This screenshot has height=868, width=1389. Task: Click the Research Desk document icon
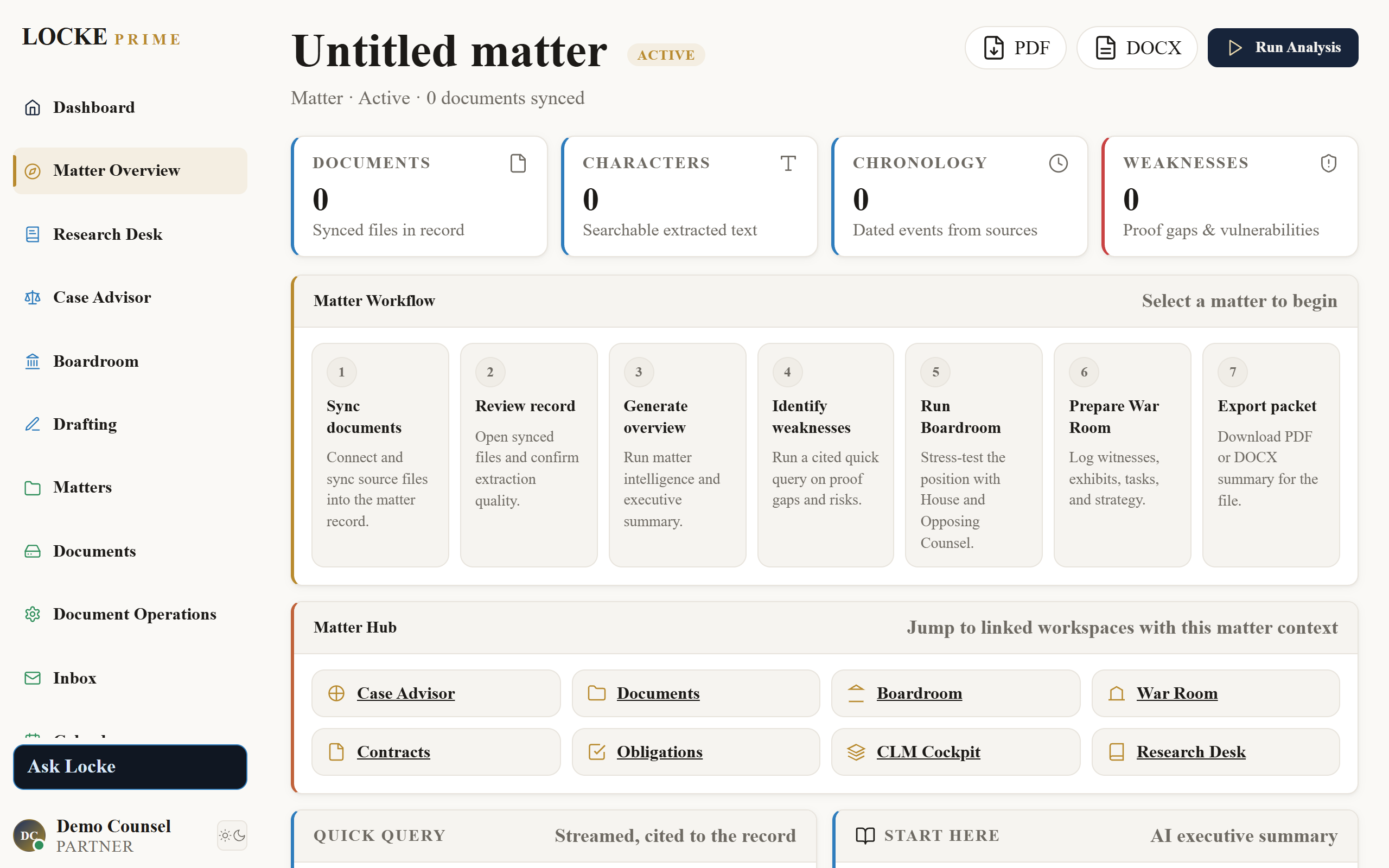tap(33, 234)
